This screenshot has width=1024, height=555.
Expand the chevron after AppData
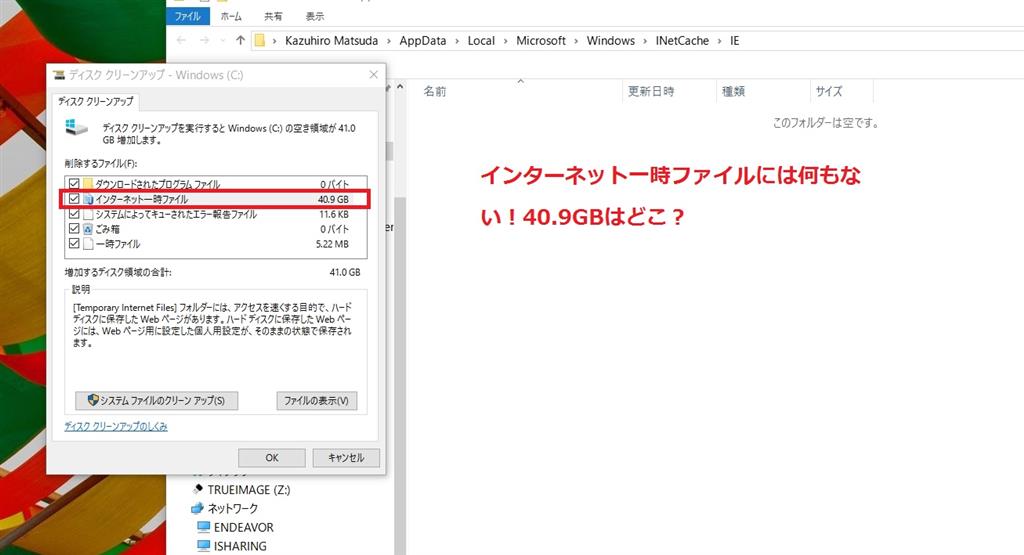457,41
